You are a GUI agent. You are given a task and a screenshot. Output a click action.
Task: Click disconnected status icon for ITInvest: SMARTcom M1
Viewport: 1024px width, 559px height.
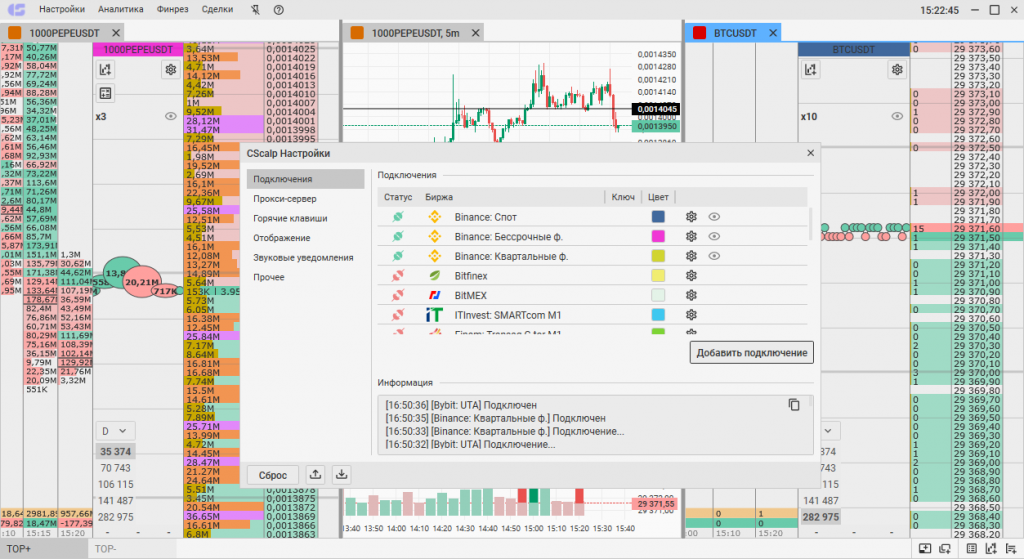point(398,315)
